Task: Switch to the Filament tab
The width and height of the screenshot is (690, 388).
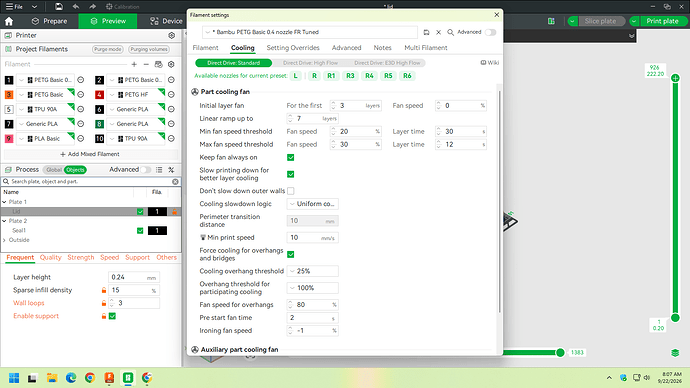Action: click(x=205, y=48)
